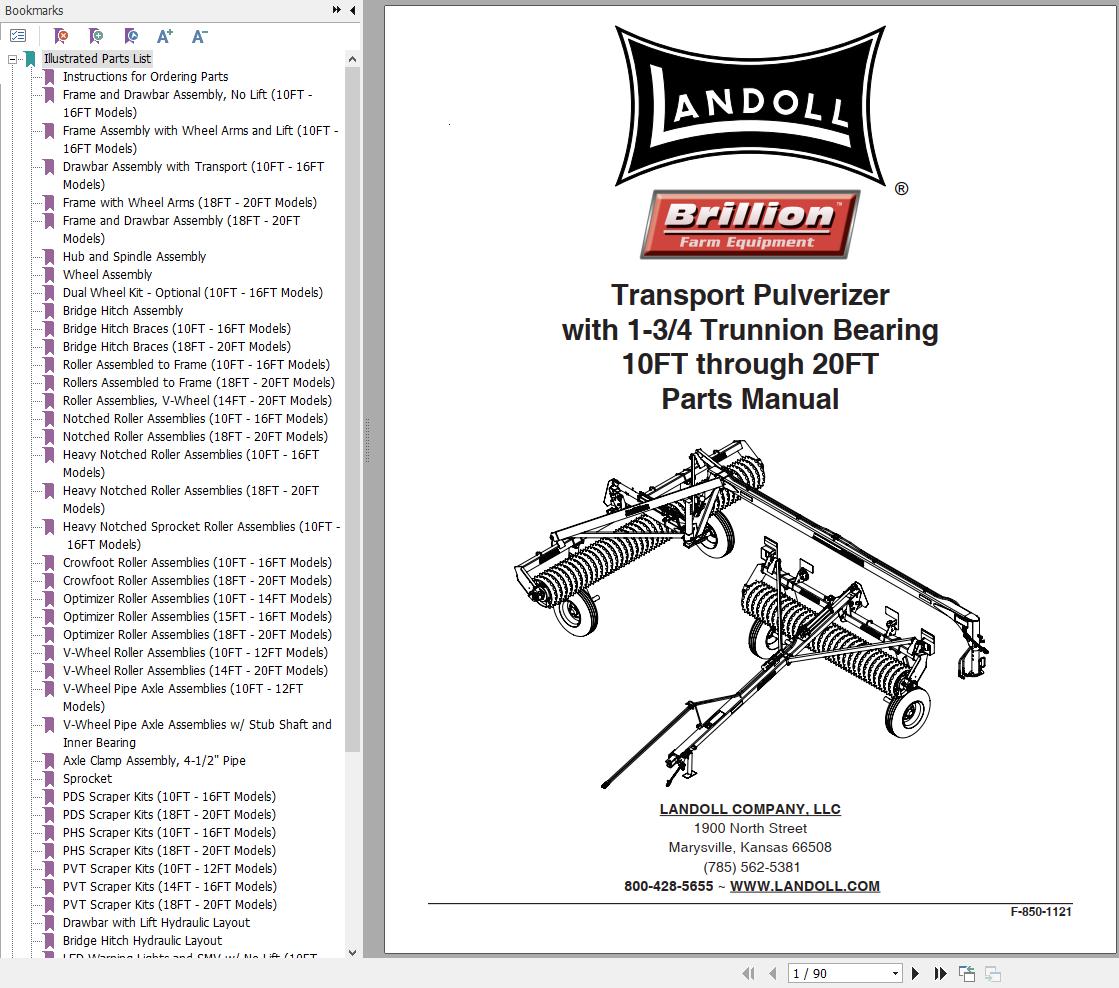This screenshot has height=988, width=1119.
Task: Select the expand current bookmark icon
Action: tap(131, 35)
